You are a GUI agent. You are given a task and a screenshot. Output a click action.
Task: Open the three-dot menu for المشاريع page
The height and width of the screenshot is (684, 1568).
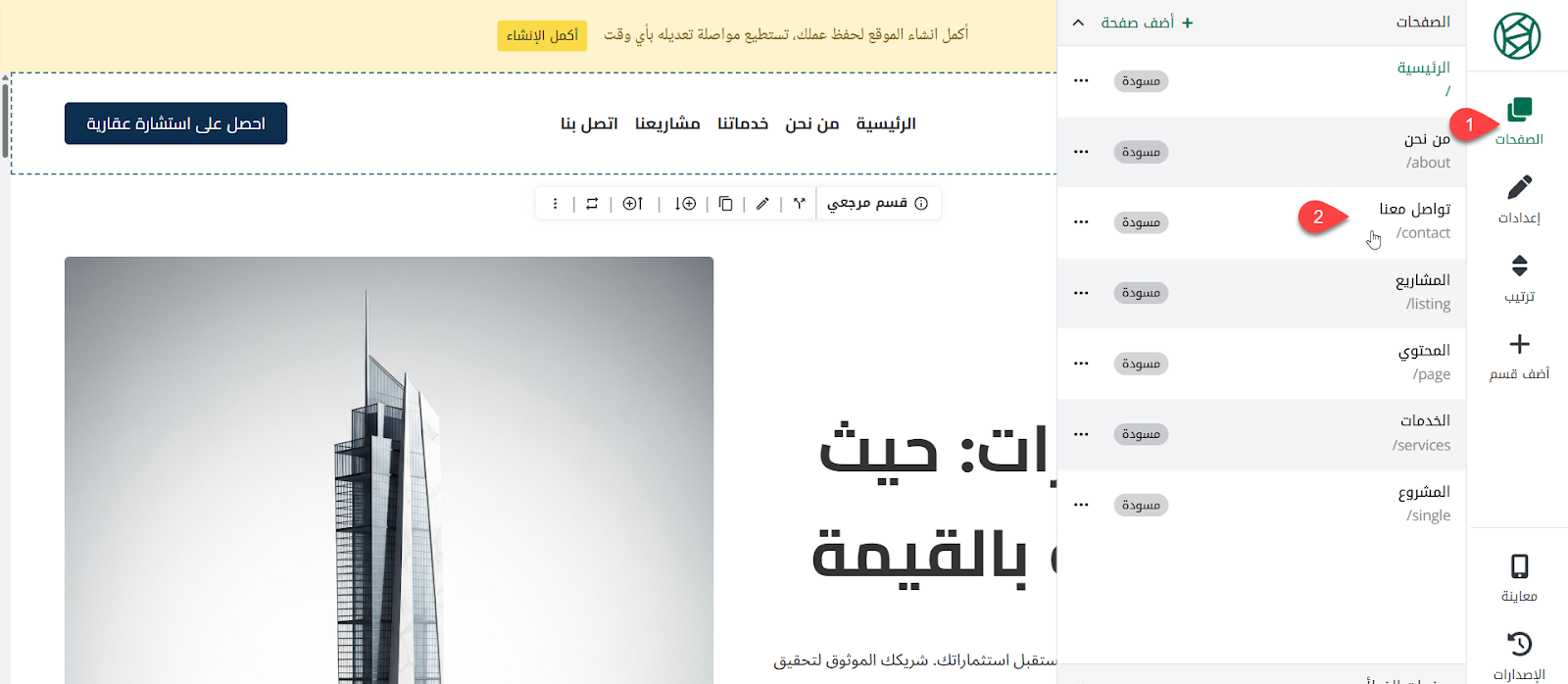(1081, 293)
